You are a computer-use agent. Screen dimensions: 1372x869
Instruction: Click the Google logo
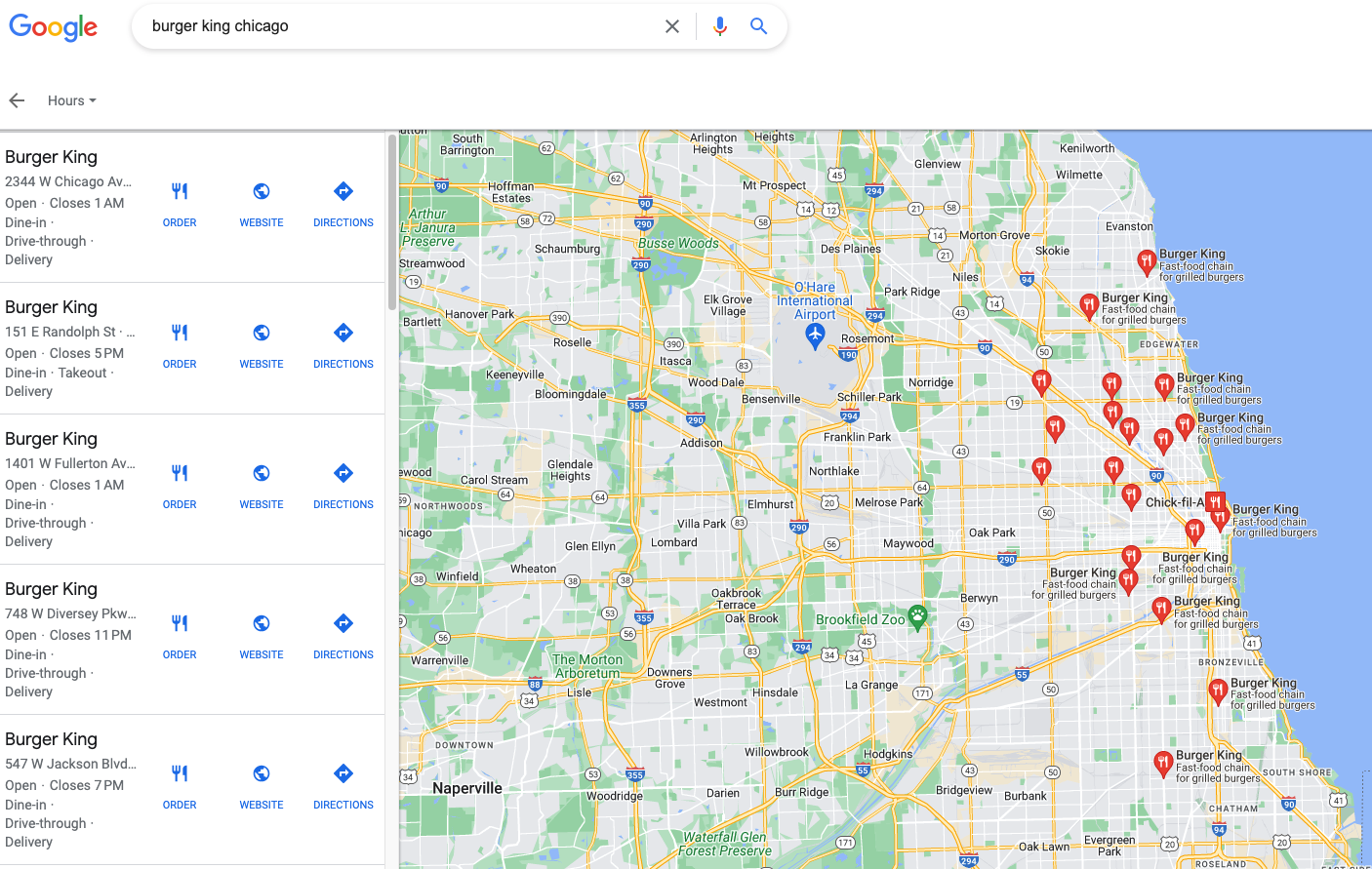click(x=54, y=27)
